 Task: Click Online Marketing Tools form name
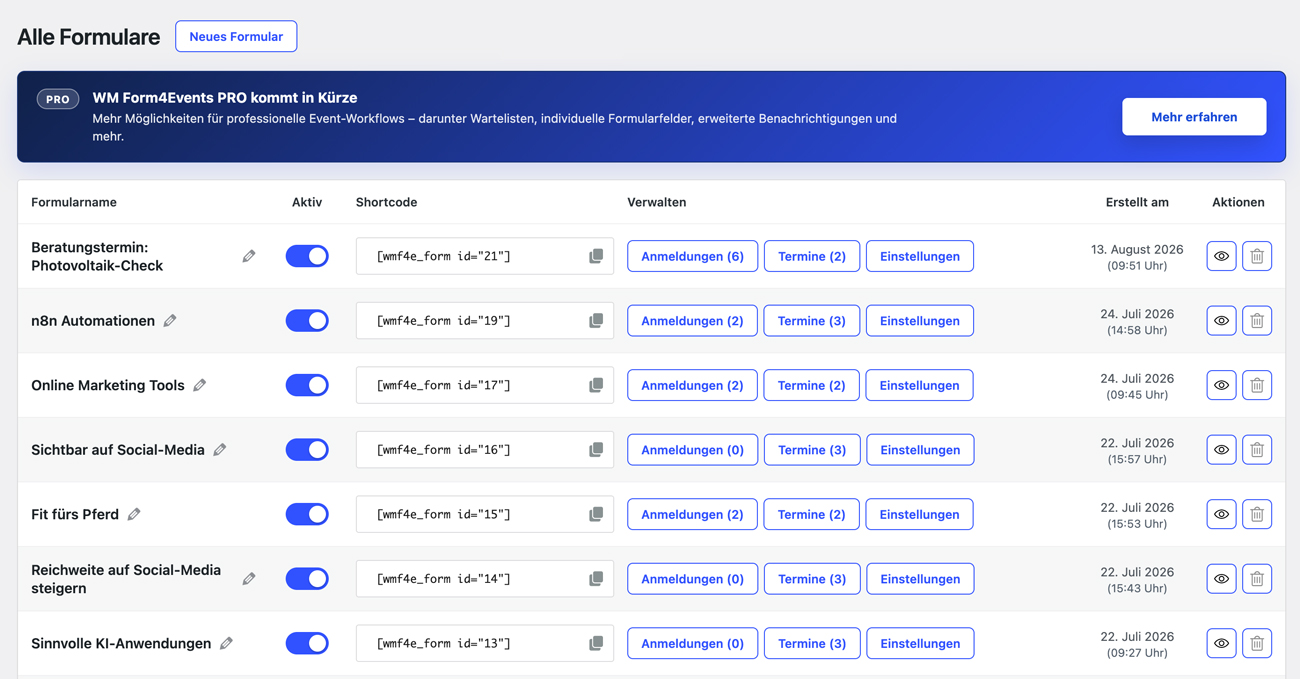(x=108, y=385)
